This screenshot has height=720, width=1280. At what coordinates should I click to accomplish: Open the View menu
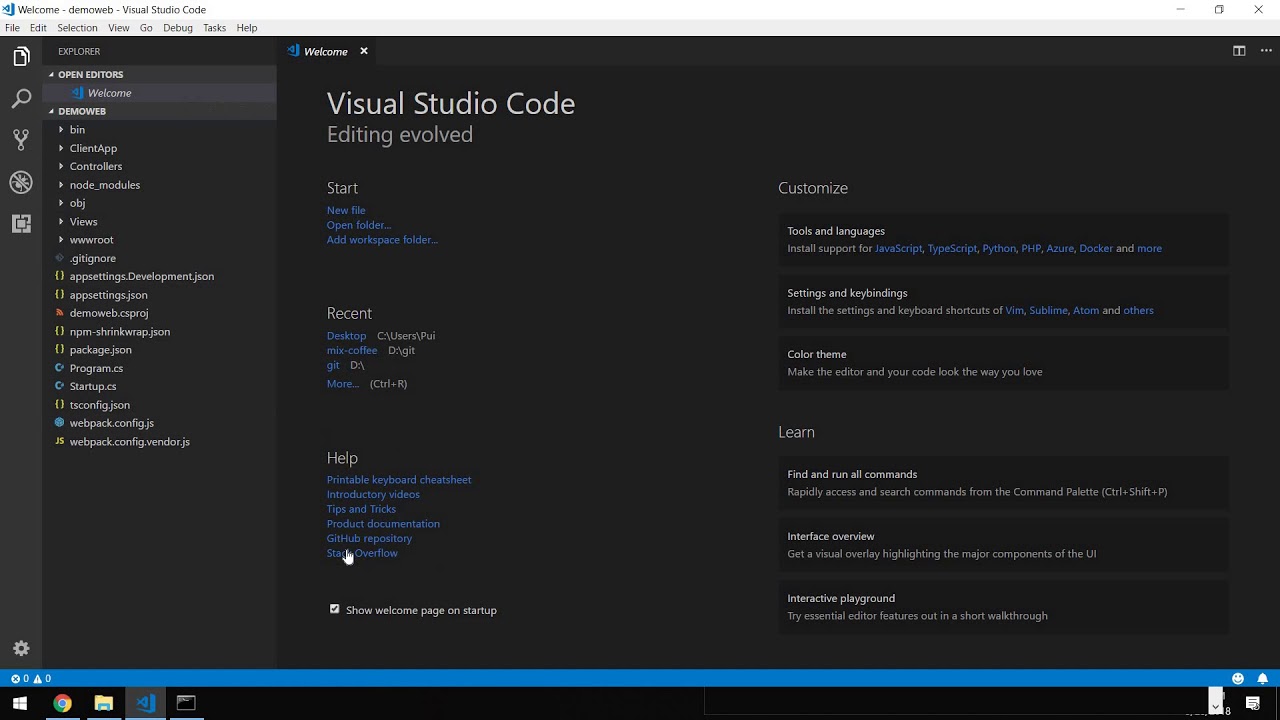(119, 28)
